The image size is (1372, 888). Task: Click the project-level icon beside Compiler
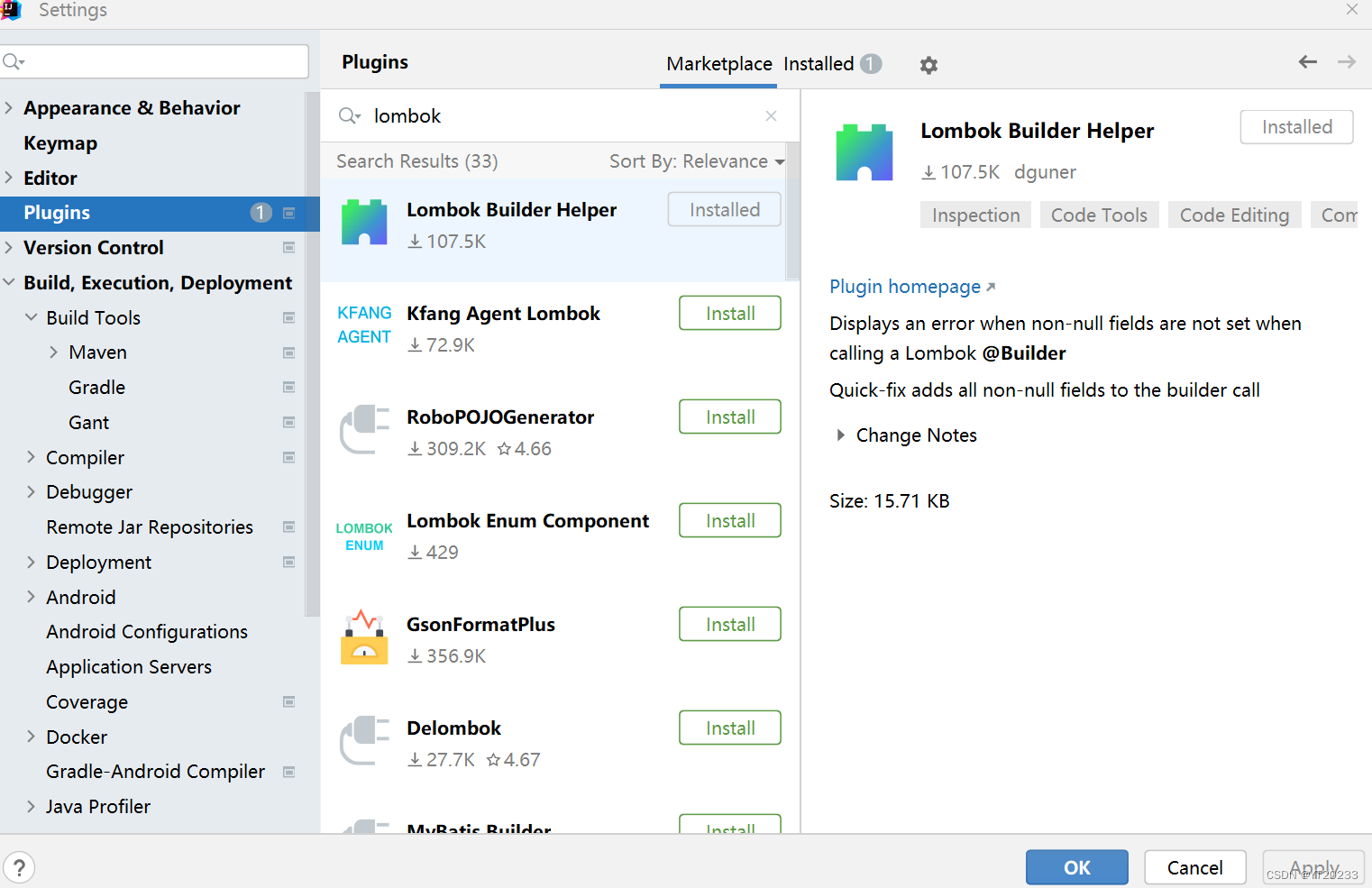point(289,457)
